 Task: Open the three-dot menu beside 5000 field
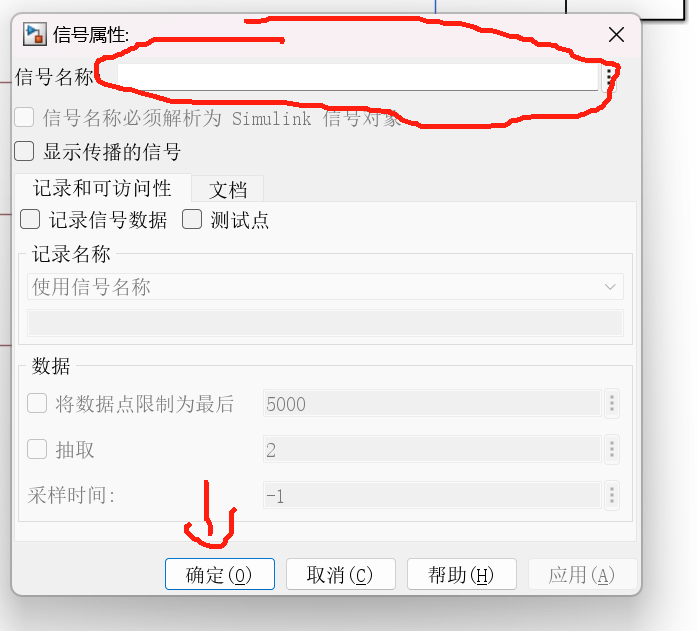point(612,403)
